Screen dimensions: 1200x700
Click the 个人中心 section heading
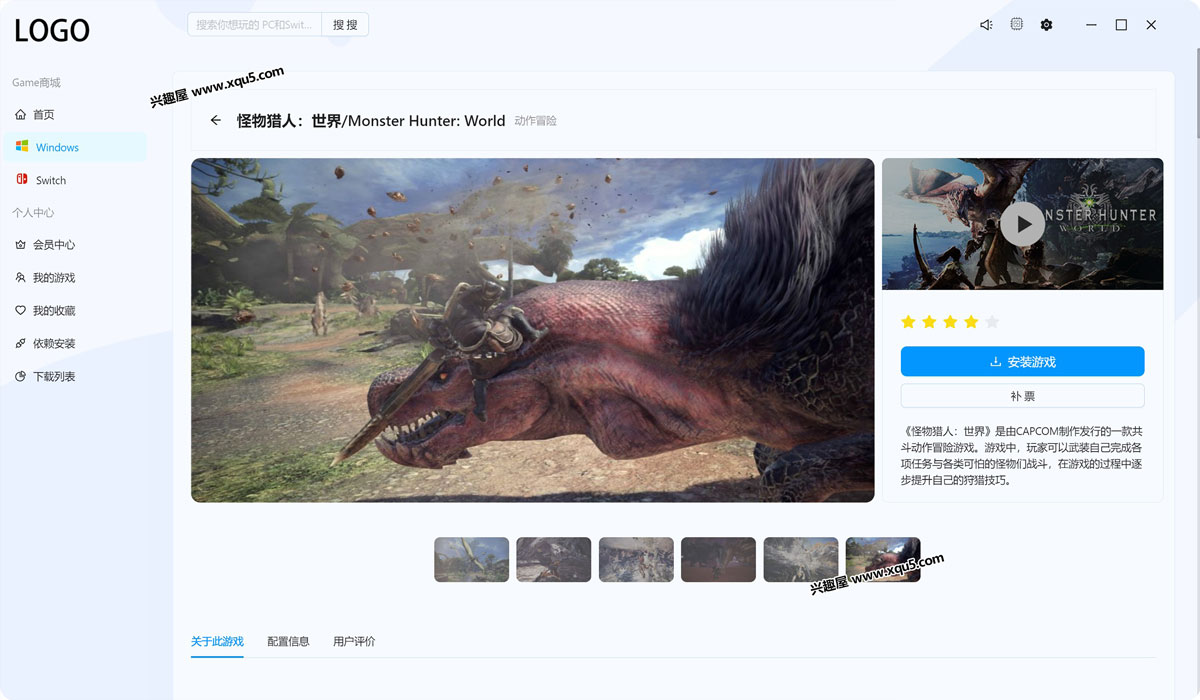[33, 213]
